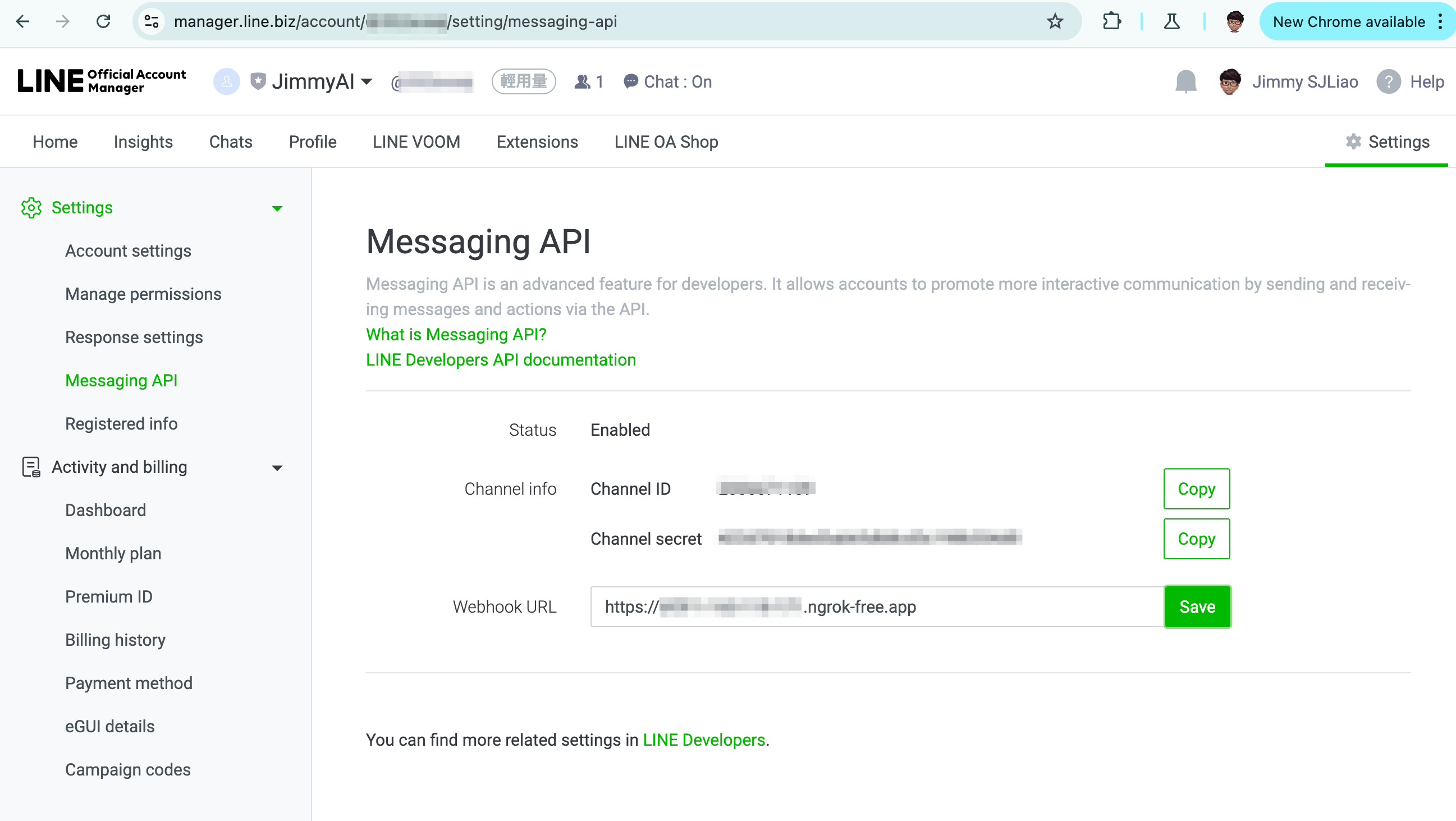Screen dimensions: 1456x821
Task: Toggle the Chat : On status
Action: coord(667,82)
